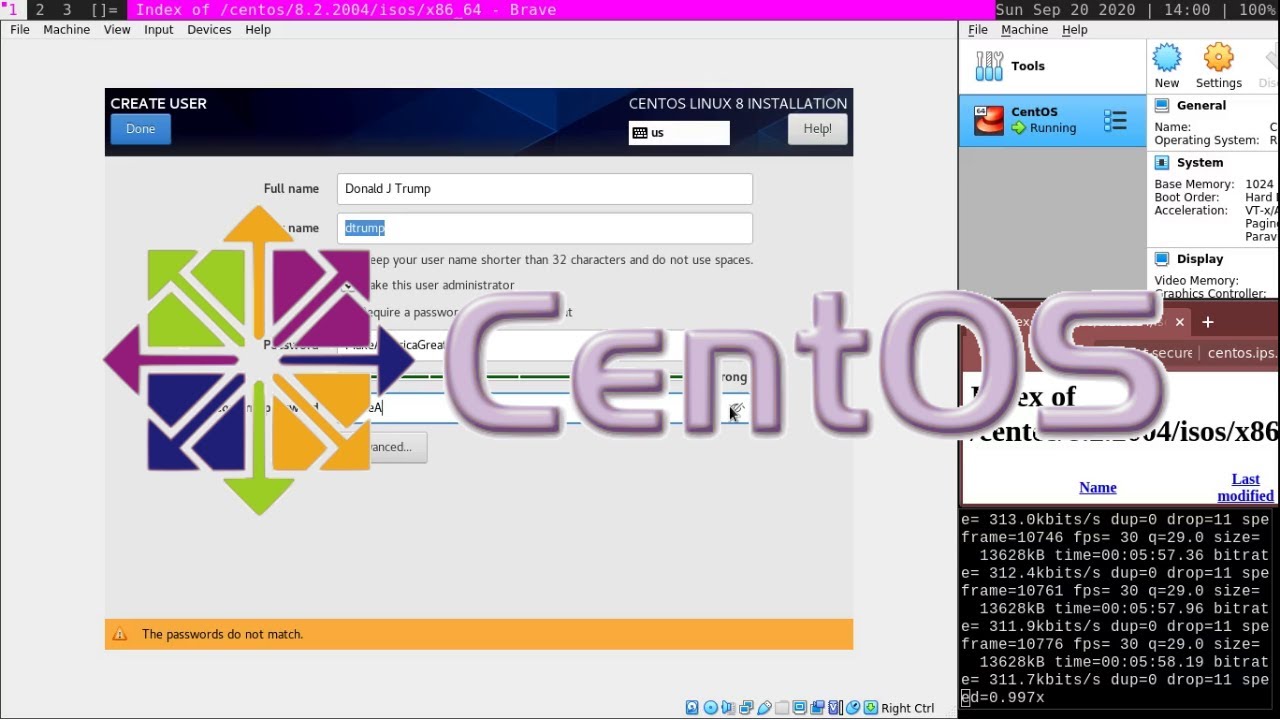This screenshot has width=1280, height=720.
Task: Click 'Video Memory:' label in VirtualBox
Action: (1196, 280)
